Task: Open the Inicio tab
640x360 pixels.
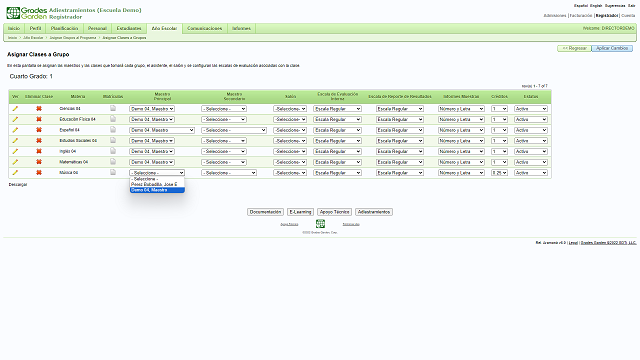Action: [14, 29]
